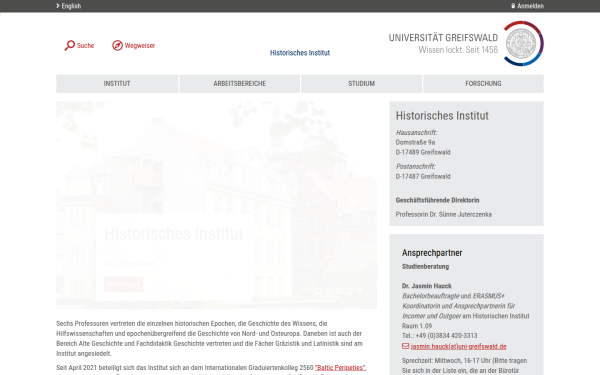This screenshot has height=375, width=600.
Task: Open the ARBEITSBEREICHE menu
Action: (240, 83)
